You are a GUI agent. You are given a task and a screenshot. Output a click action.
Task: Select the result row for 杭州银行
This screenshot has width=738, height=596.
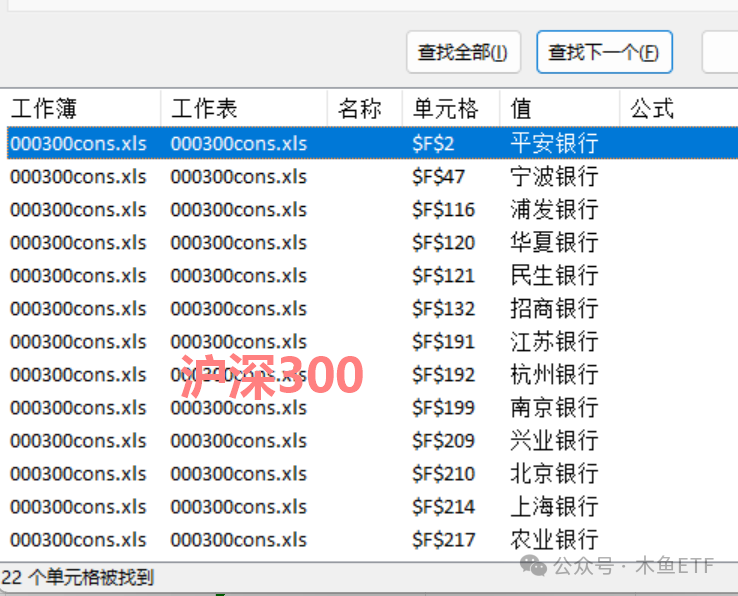point(372,375)
